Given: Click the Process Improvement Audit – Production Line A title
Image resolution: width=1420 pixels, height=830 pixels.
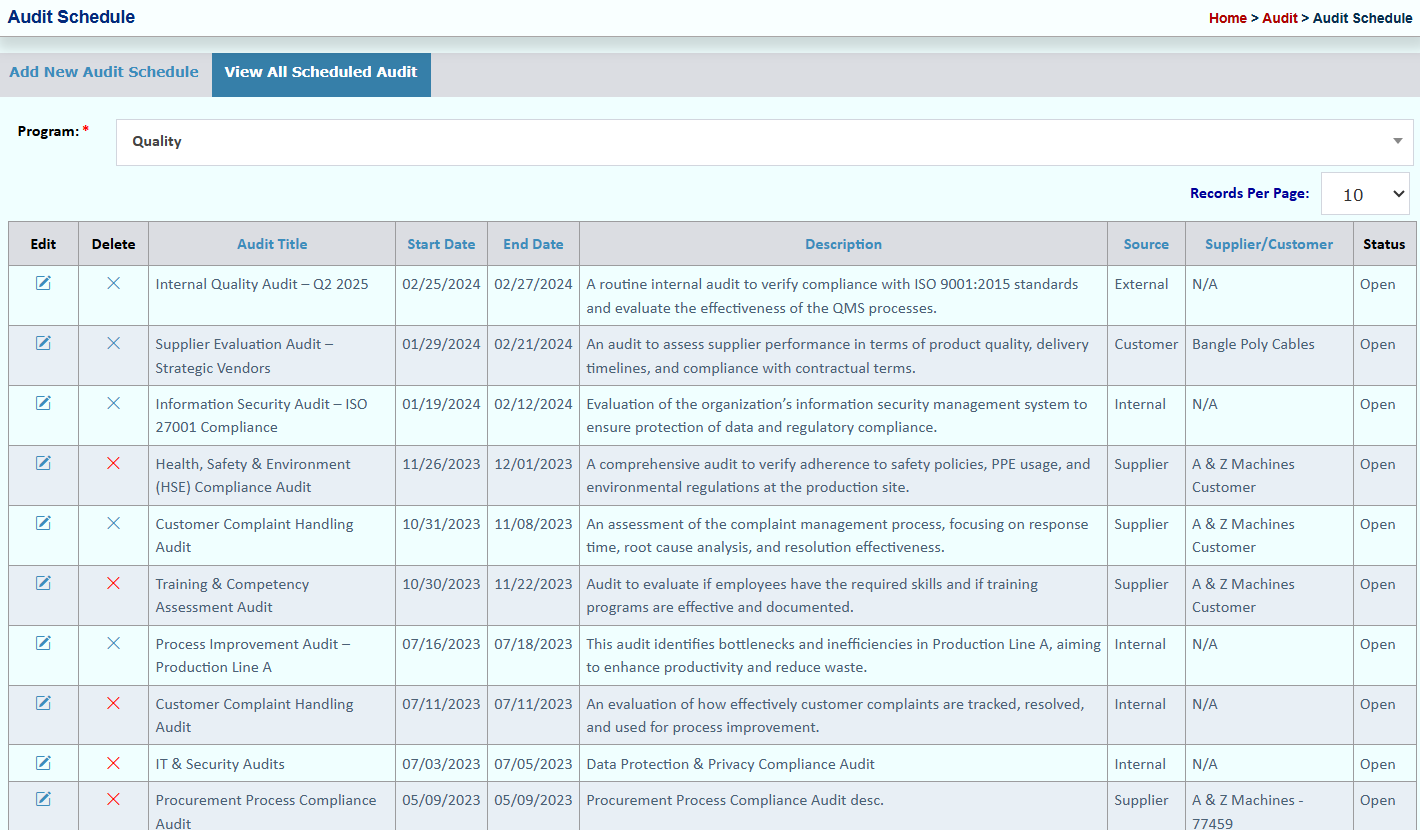Looking at the screenshot, I should [253, 656].
